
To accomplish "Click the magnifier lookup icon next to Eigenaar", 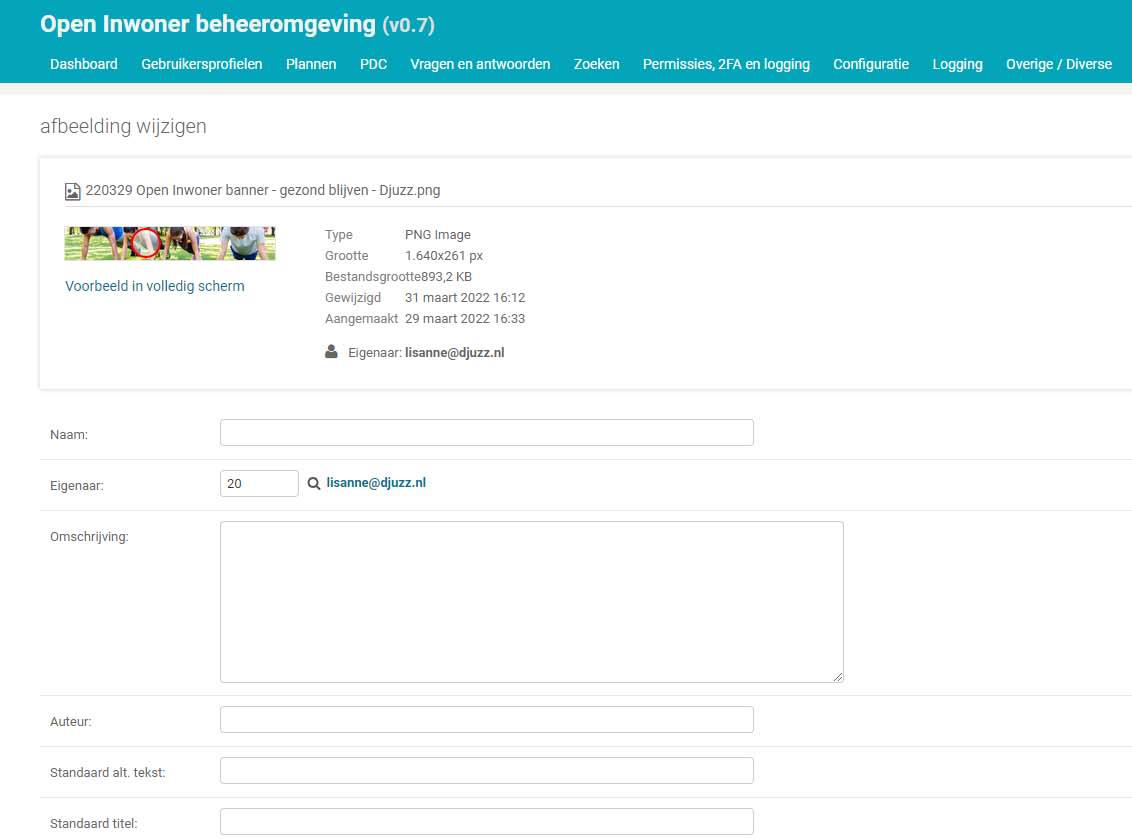I will 314,483.
